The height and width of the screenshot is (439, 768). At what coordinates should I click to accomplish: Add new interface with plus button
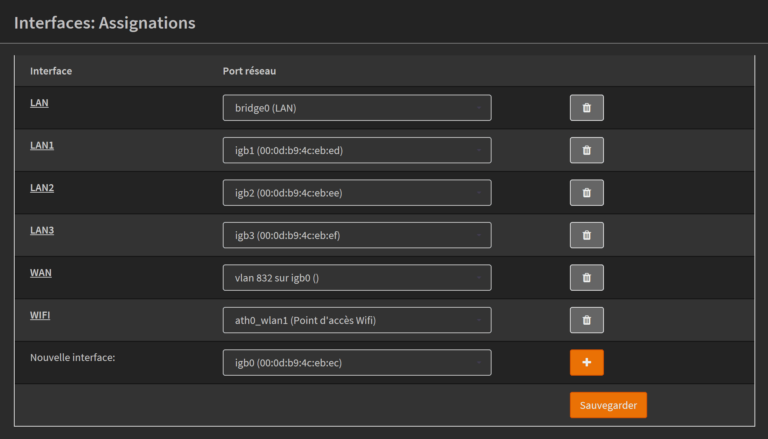click(x=586, y=362)
